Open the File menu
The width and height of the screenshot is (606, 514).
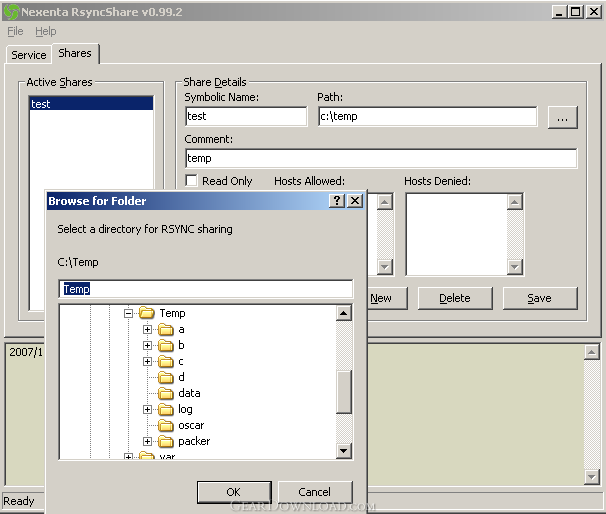[15, 31]
